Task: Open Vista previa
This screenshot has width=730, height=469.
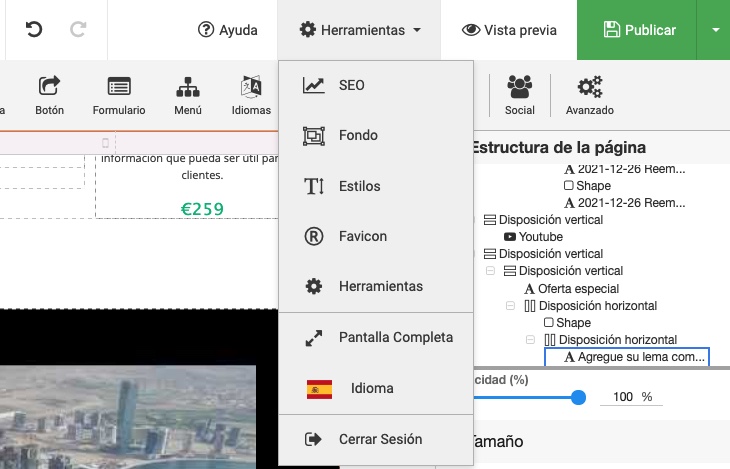Action: 509,30
